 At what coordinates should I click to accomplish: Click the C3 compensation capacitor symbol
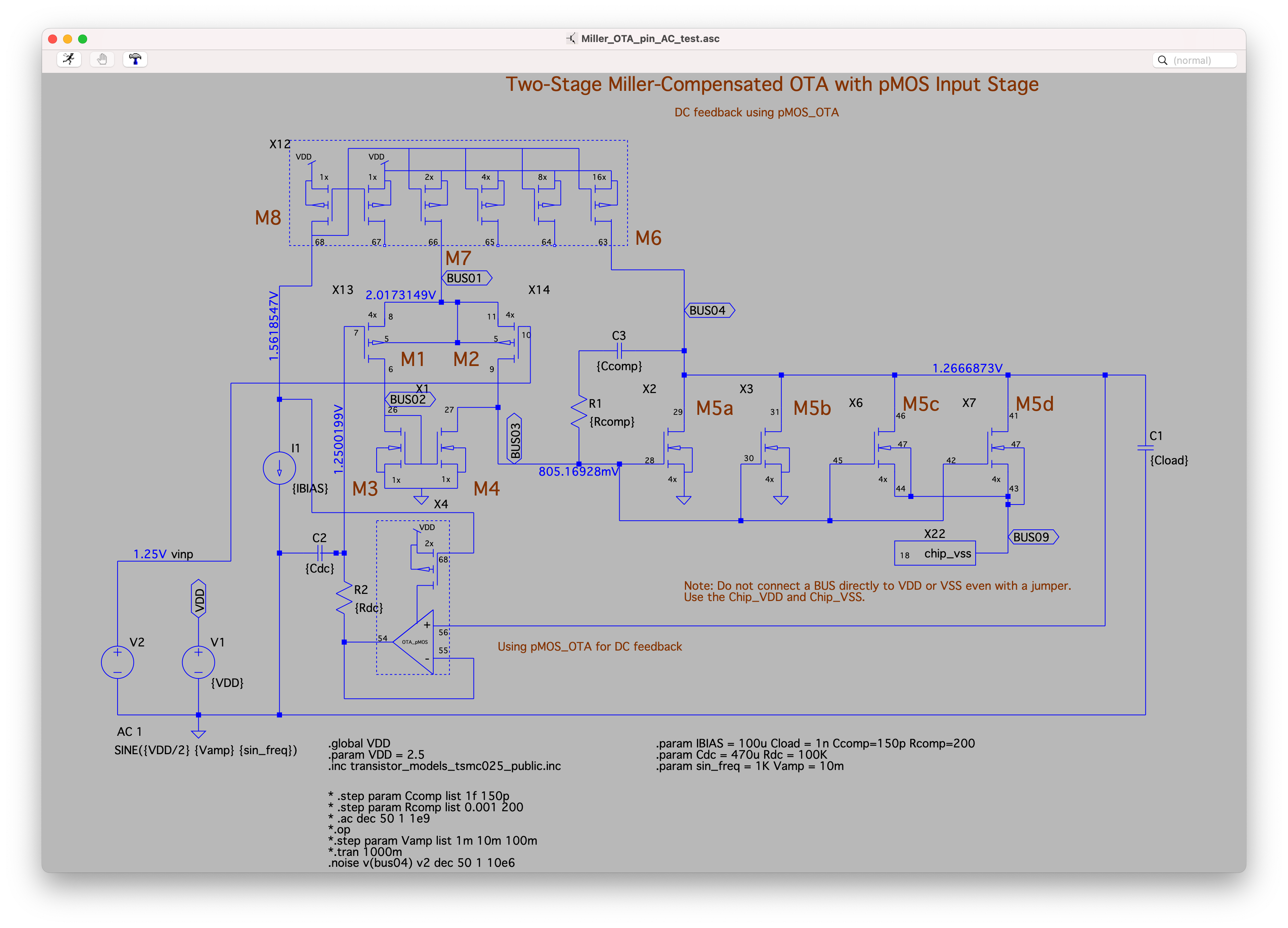coord(619,351)
